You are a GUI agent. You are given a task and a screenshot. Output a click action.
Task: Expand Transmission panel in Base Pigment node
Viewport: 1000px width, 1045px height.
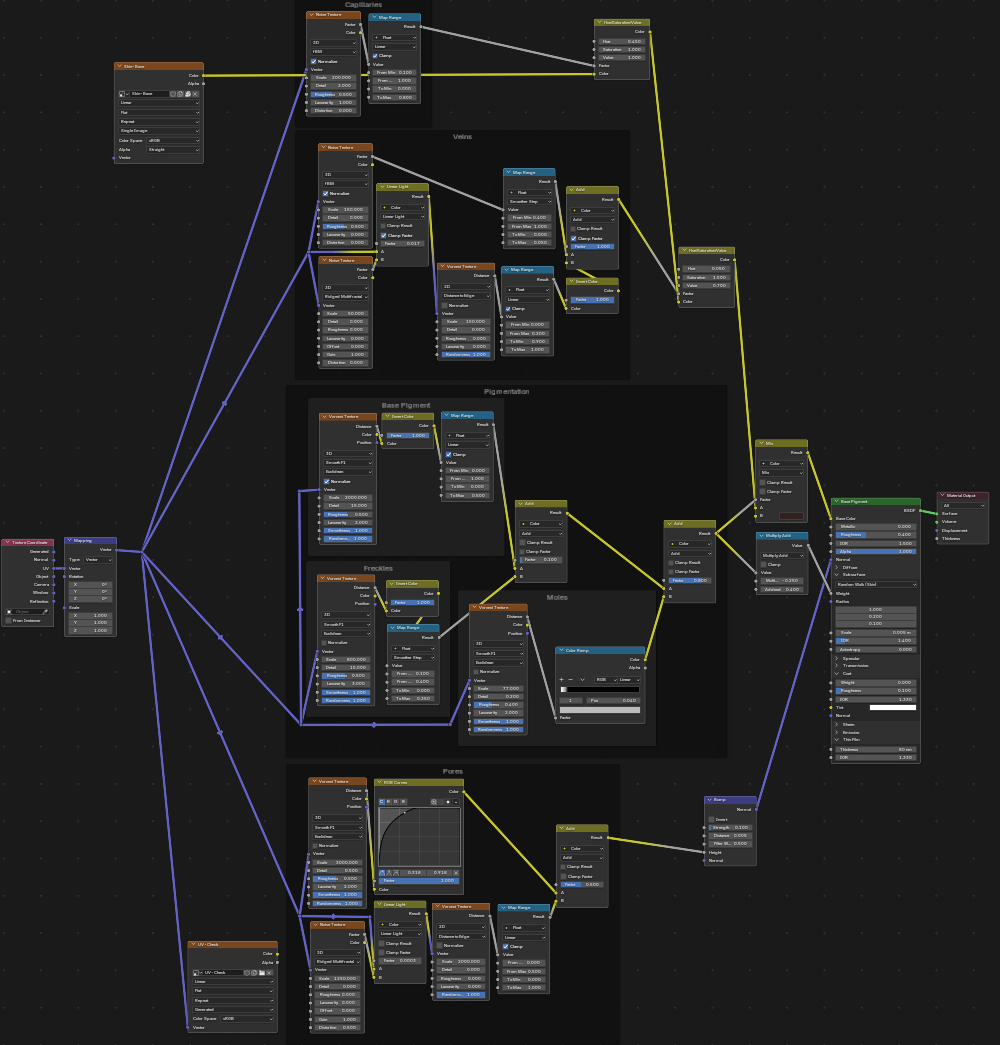coord(837,666)
